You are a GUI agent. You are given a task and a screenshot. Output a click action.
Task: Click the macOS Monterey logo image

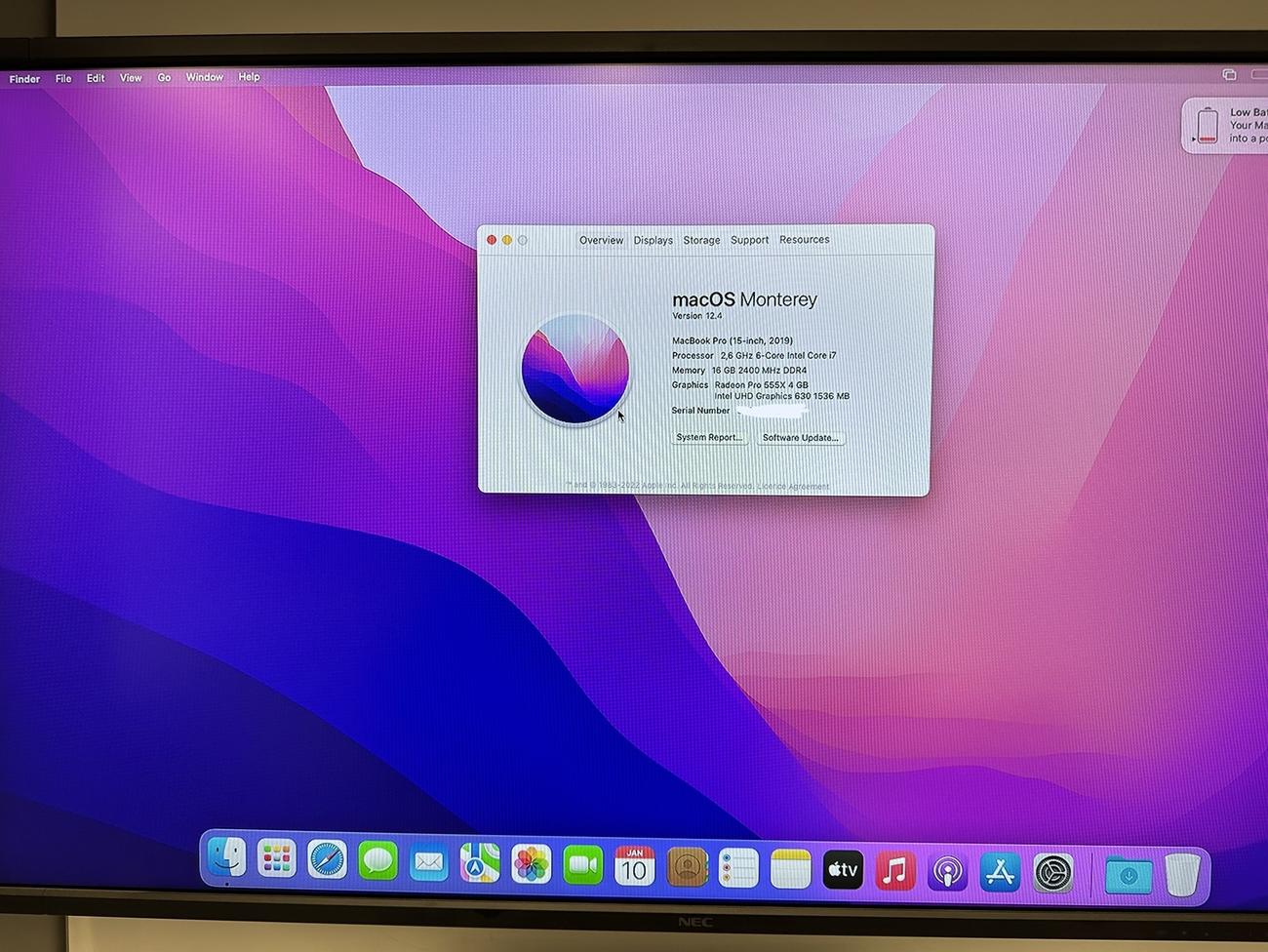(x=575, y=370)
